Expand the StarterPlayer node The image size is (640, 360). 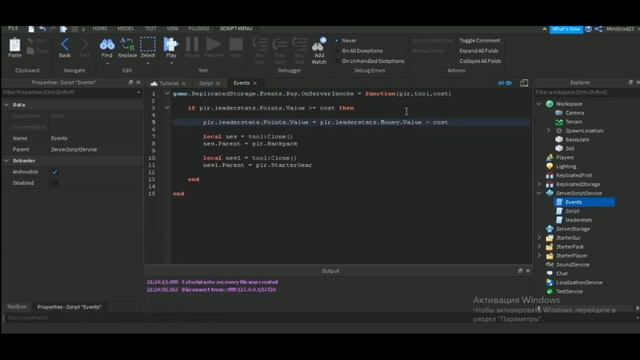click(540, 256)
